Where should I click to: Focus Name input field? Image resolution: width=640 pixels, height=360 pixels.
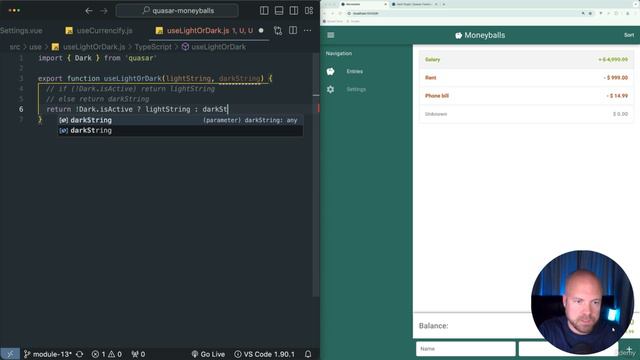click(x=466, y=349)
